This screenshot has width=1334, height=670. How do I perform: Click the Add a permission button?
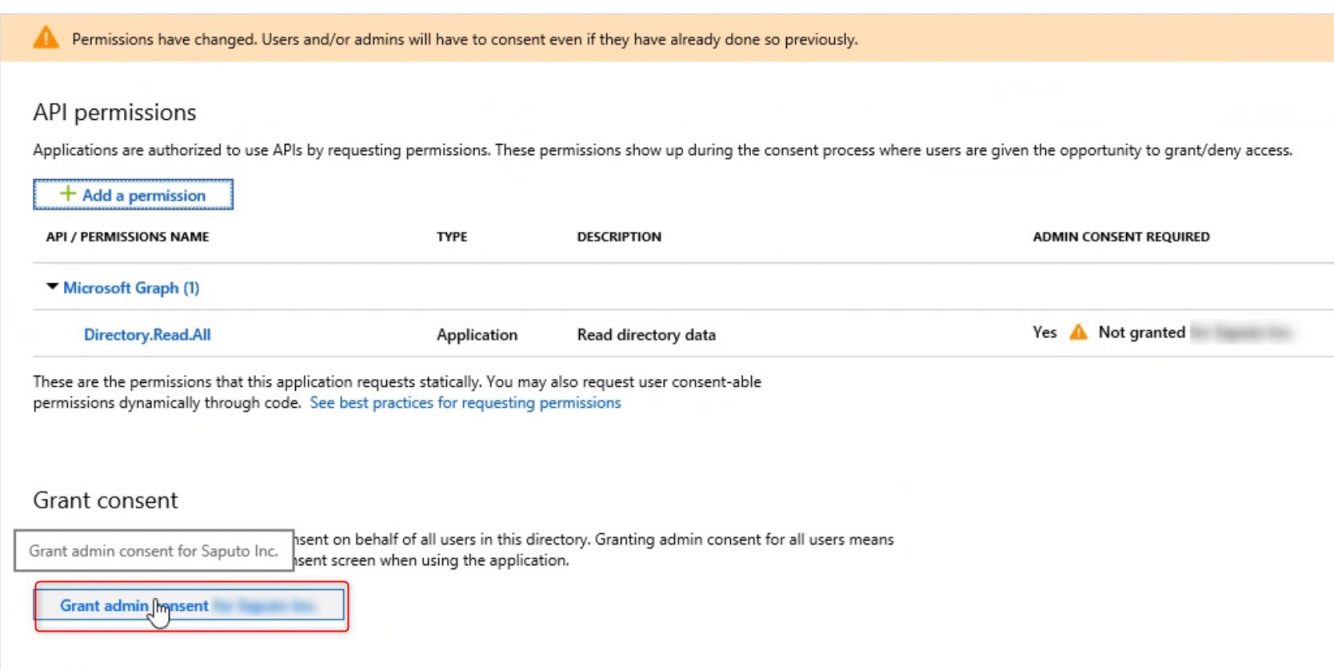(x=133, y=194)
